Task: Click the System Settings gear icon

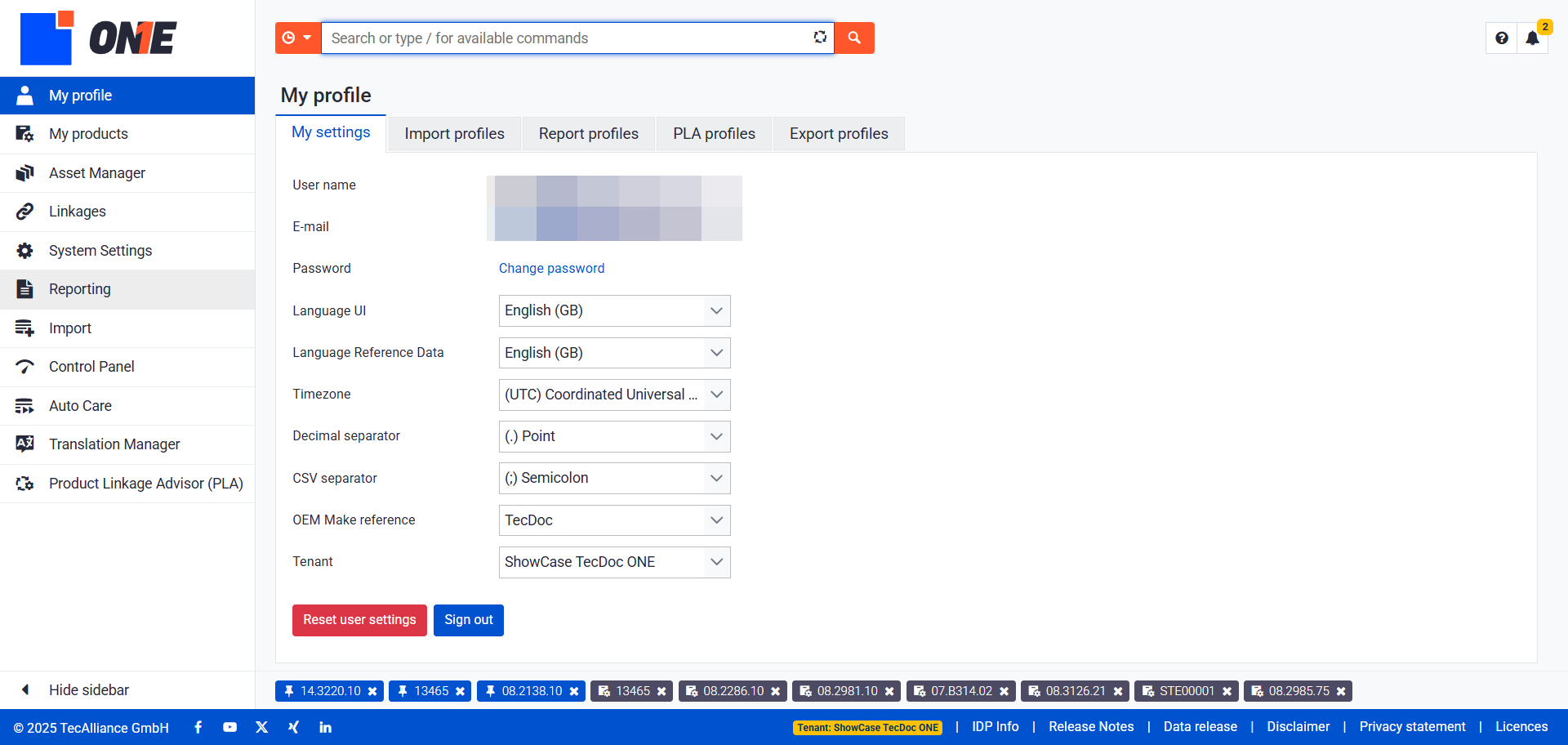Action: pos(25,251)
